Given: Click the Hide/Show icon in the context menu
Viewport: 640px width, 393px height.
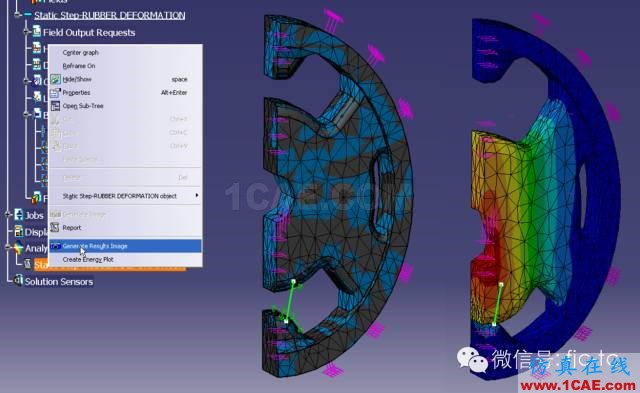Looking at the screenshot, I should tap(56, 79).
